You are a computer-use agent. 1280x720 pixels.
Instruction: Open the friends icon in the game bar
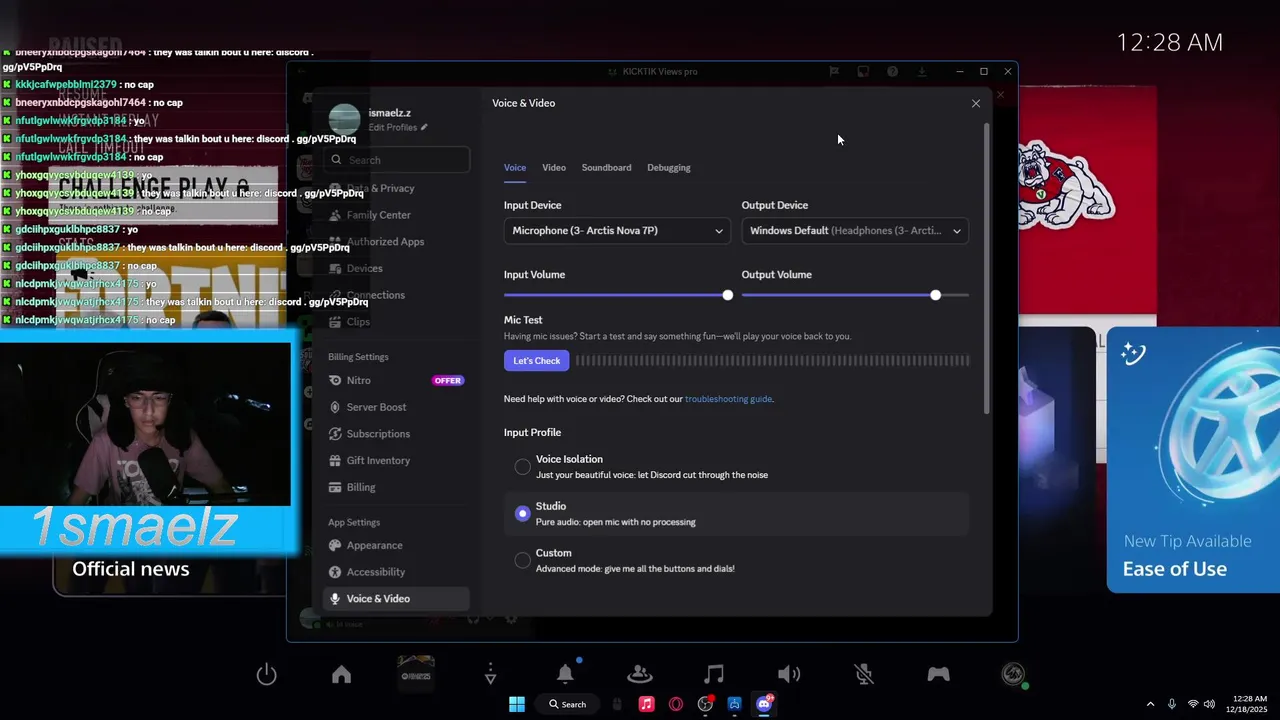tap(640, 675)
